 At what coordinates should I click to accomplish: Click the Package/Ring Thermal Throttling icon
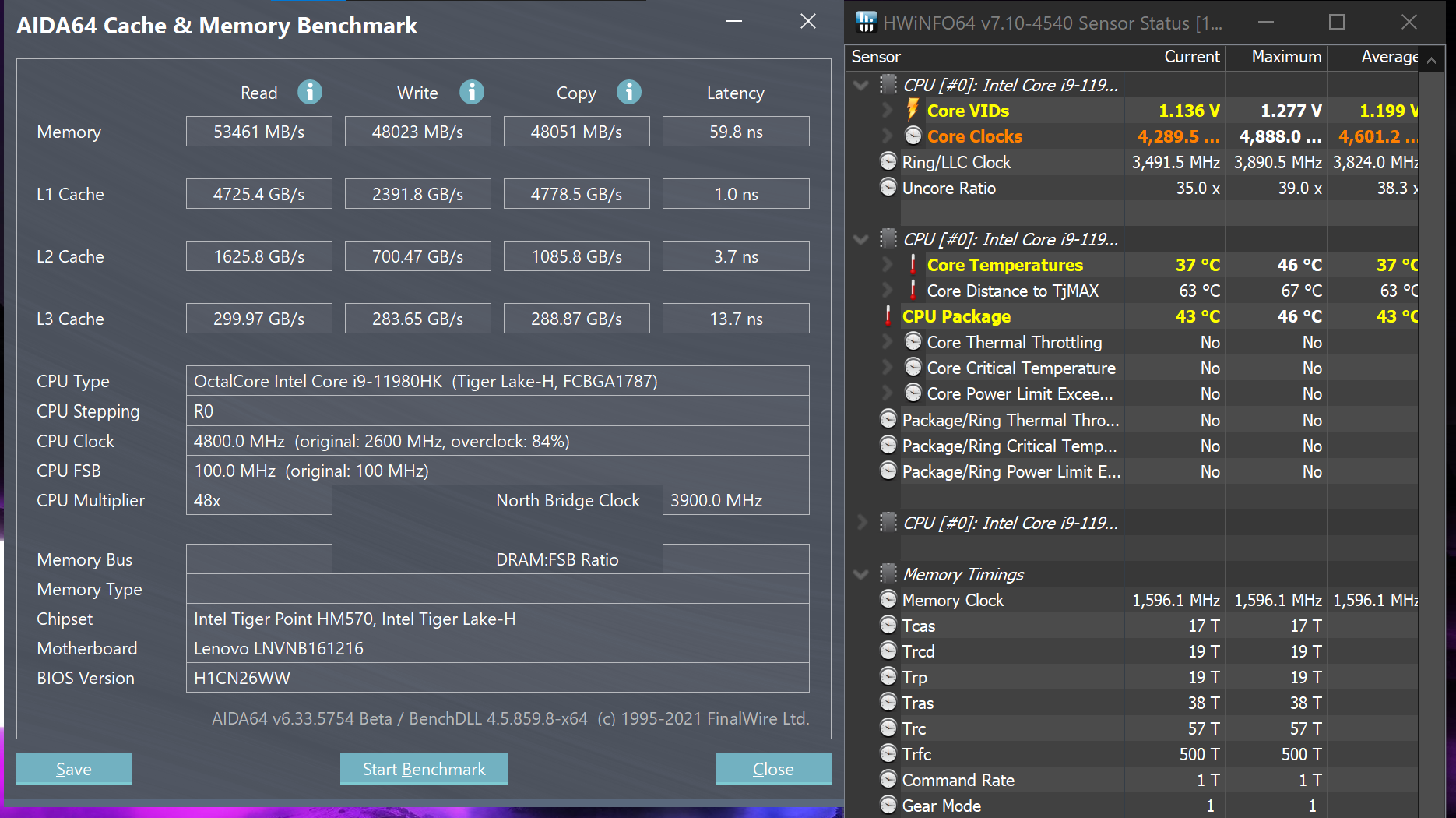(888, 420)
